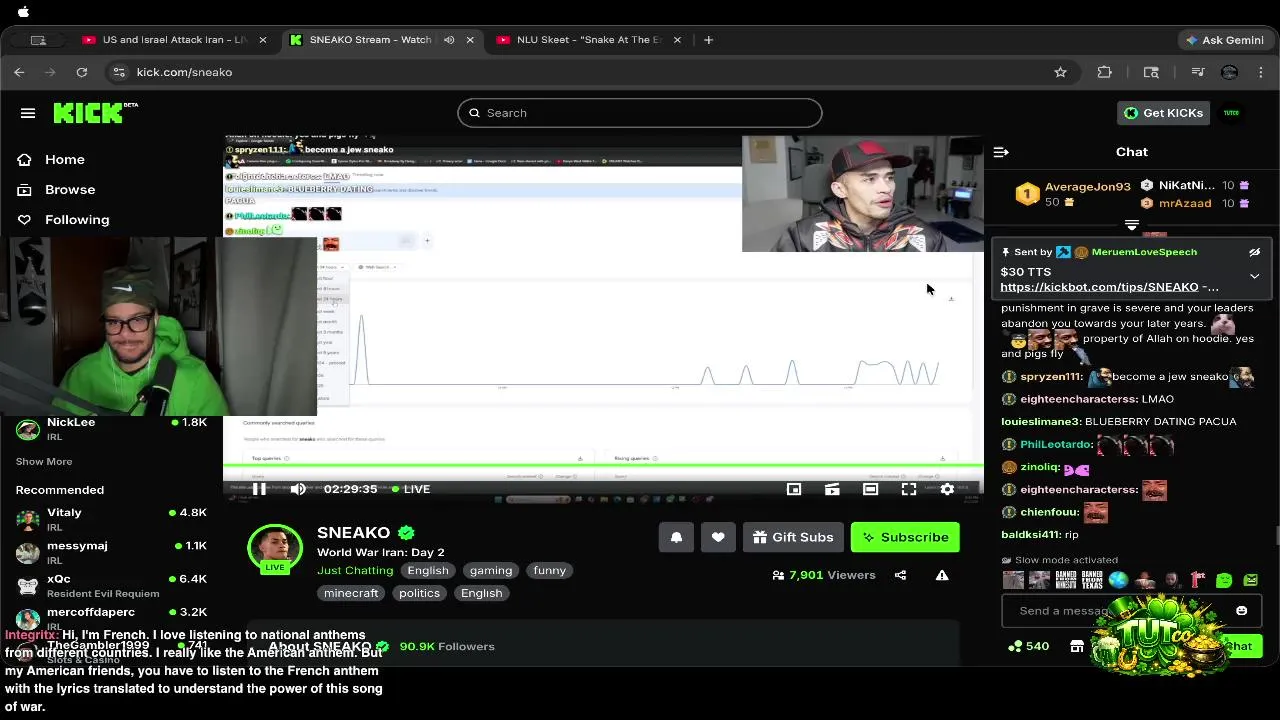Focus the Kick Search field
Screen dimensions: 1280x720
click(x=640, y=113)
